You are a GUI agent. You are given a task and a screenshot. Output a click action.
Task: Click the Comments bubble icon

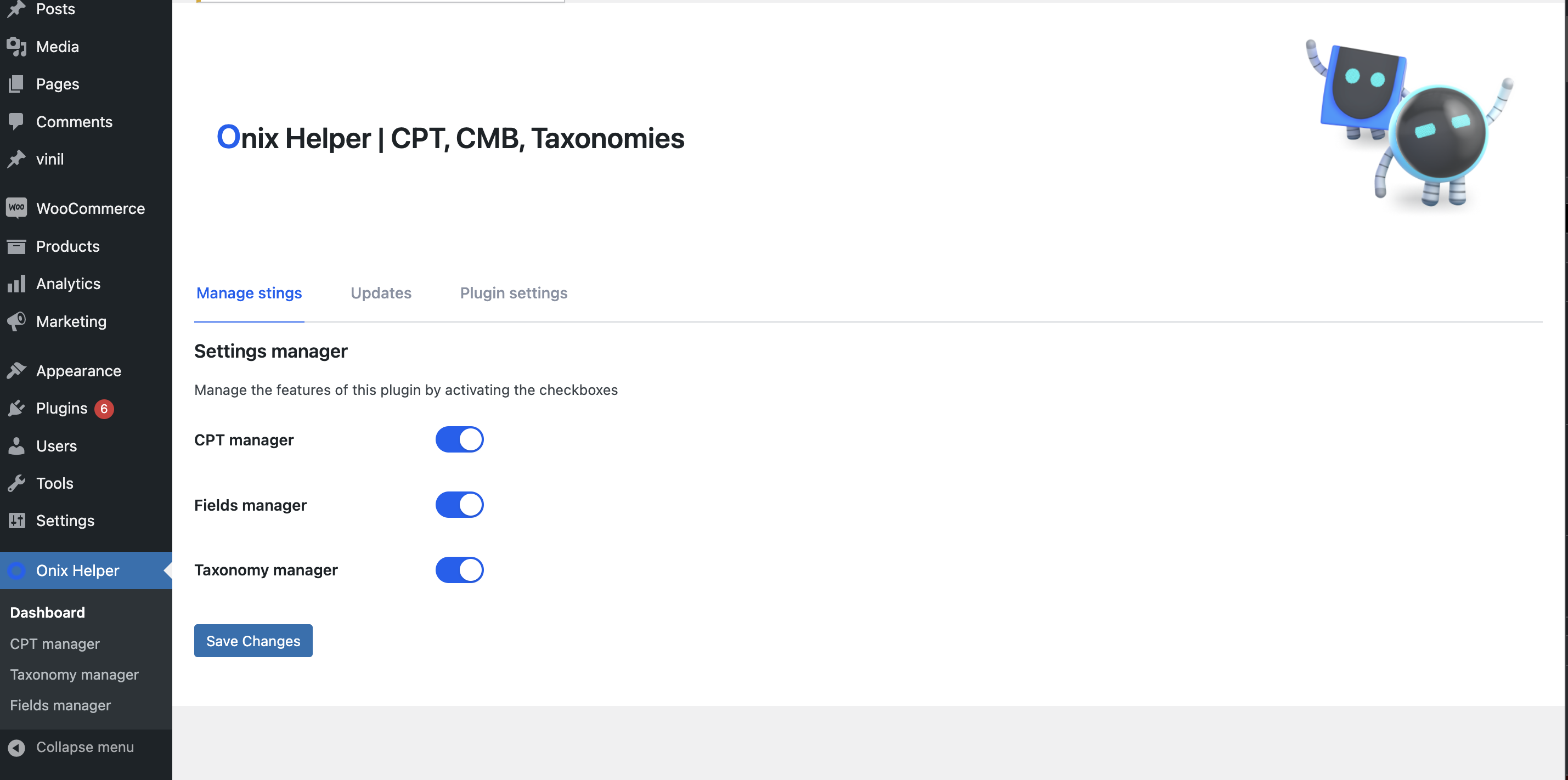16,122
